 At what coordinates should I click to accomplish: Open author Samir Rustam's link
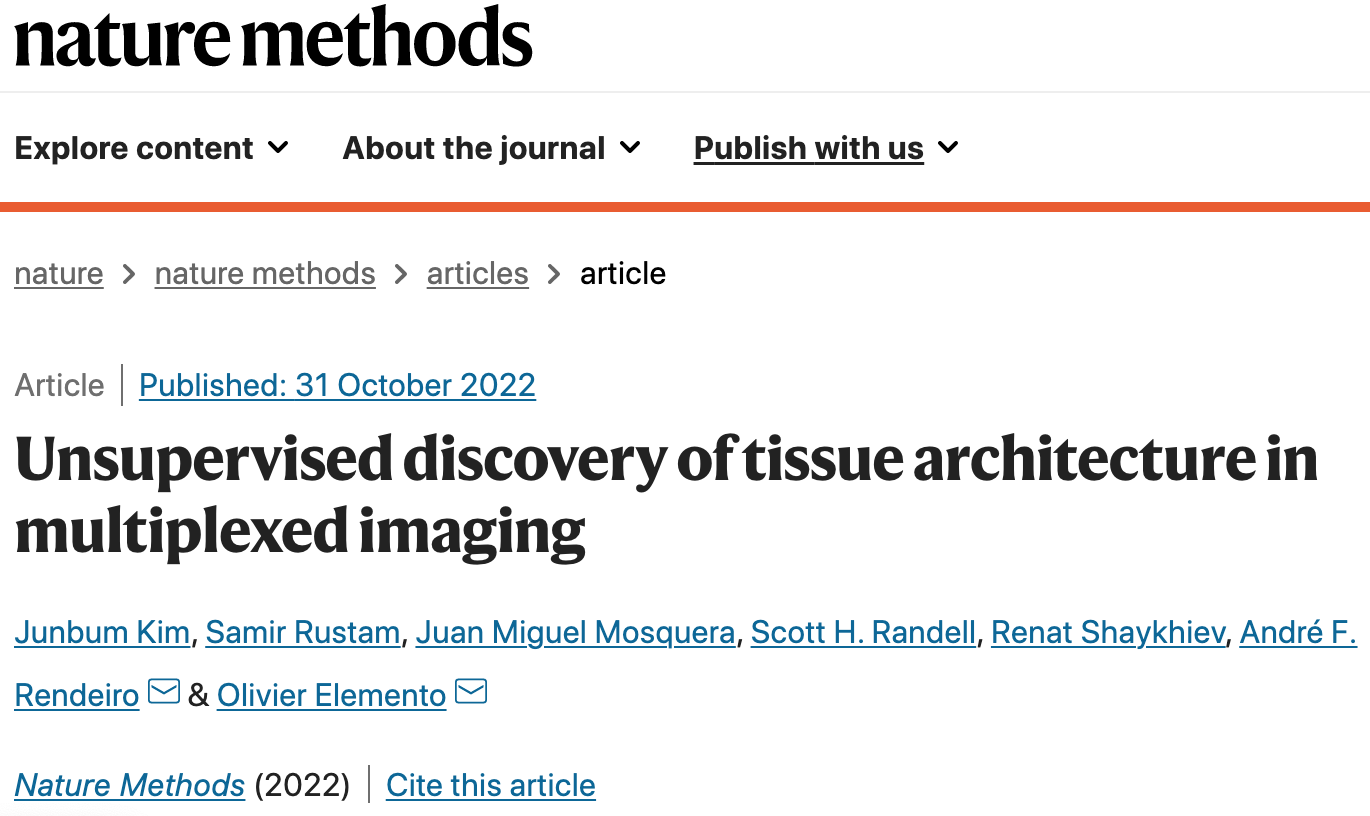(303, 633)
